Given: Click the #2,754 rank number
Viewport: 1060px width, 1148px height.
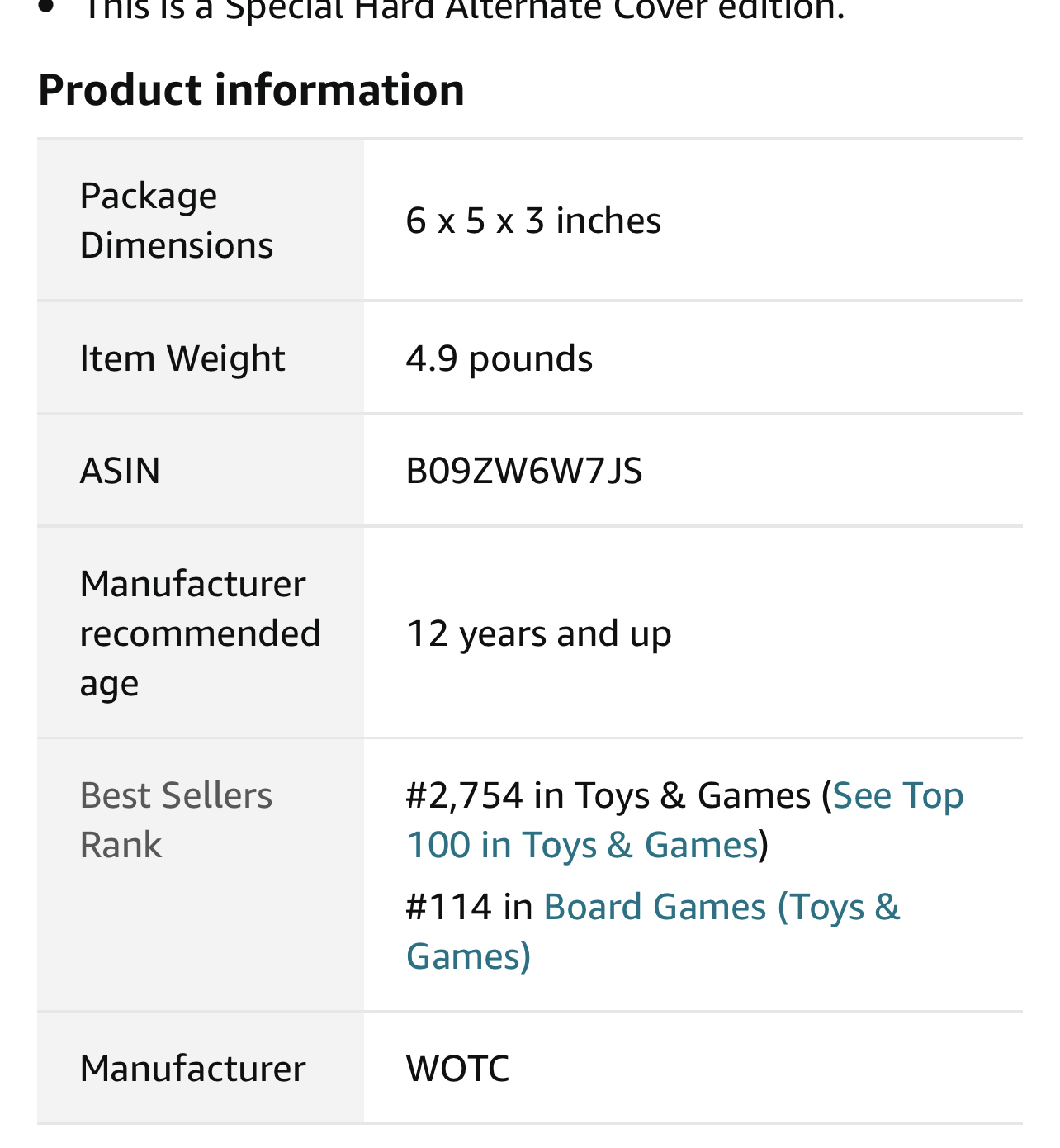Looking at the screenshot, I should point(464,796).
